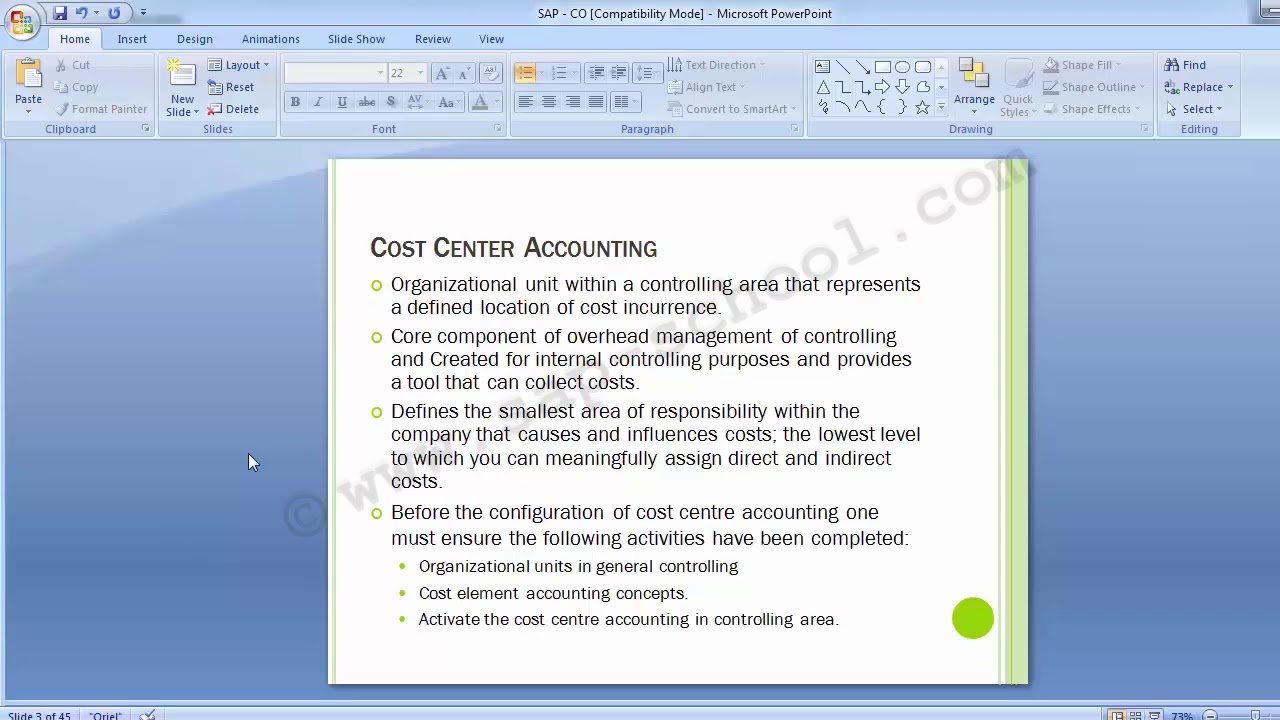This screenshot has height=720, width=1280.
Task: Switch to the Insert tab
Action: point(132,39)
